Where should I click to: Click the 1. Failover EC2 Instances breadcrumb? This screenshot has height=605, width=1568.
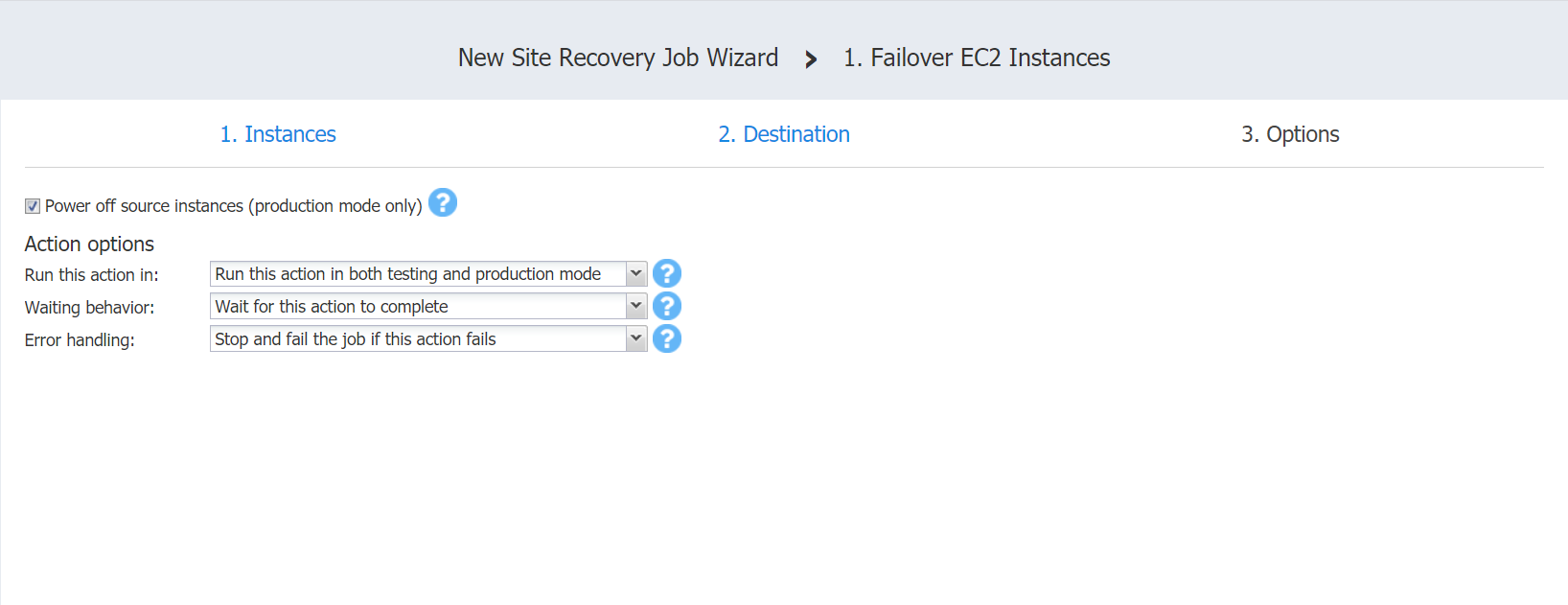977,58
